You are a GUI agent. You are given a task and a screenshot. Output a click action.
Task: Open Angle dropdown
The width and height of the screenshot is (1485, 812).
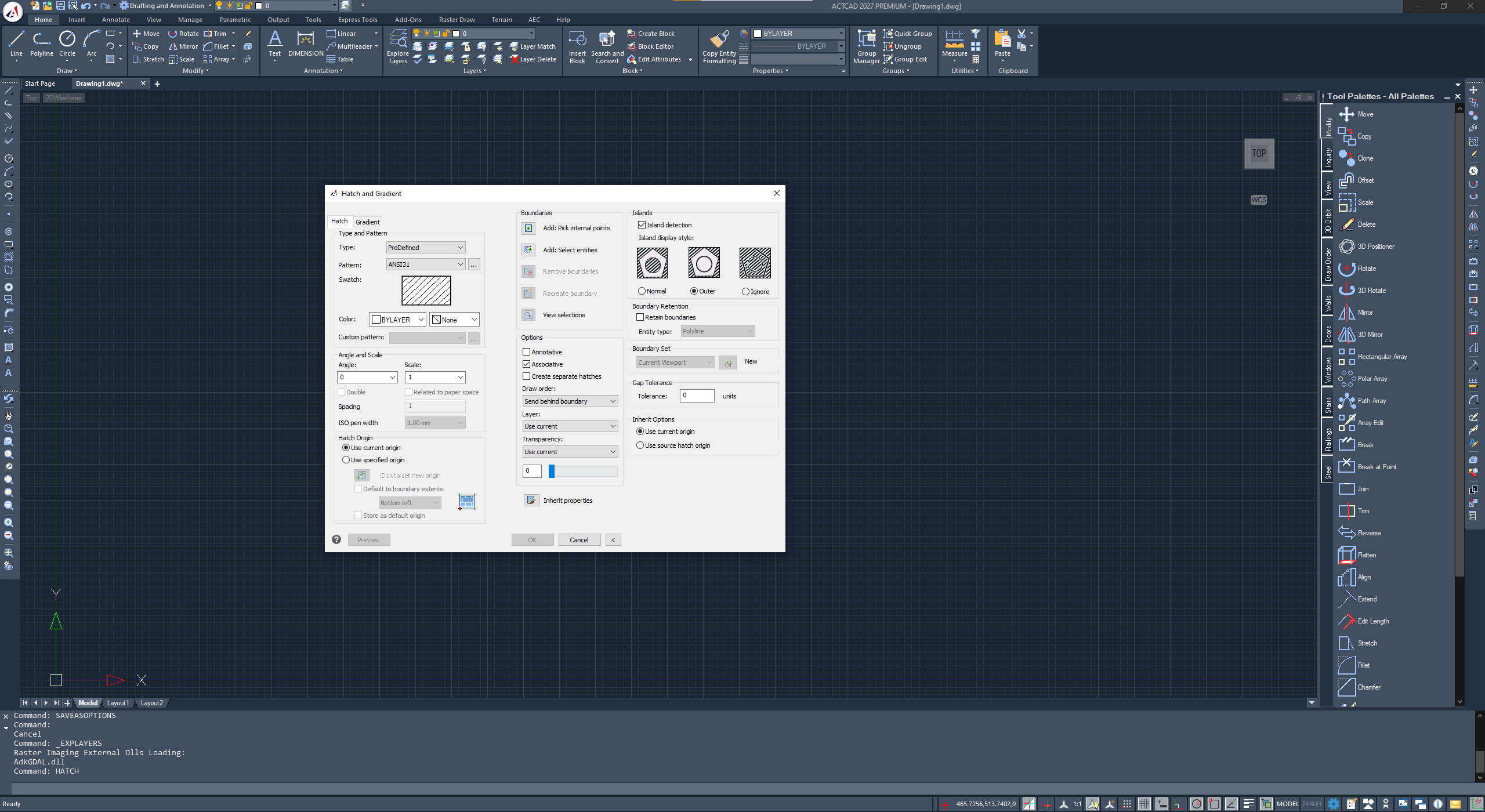point(367,377)
